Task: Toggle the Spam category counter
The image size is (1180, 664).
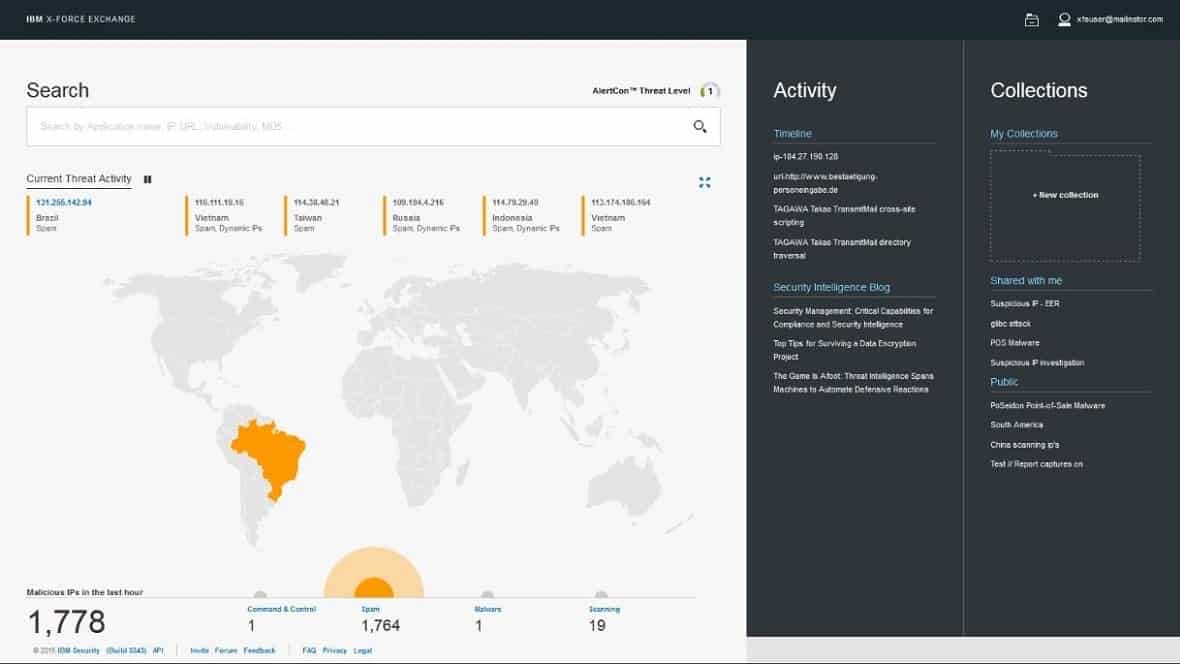Action: [x=373, y=615]
